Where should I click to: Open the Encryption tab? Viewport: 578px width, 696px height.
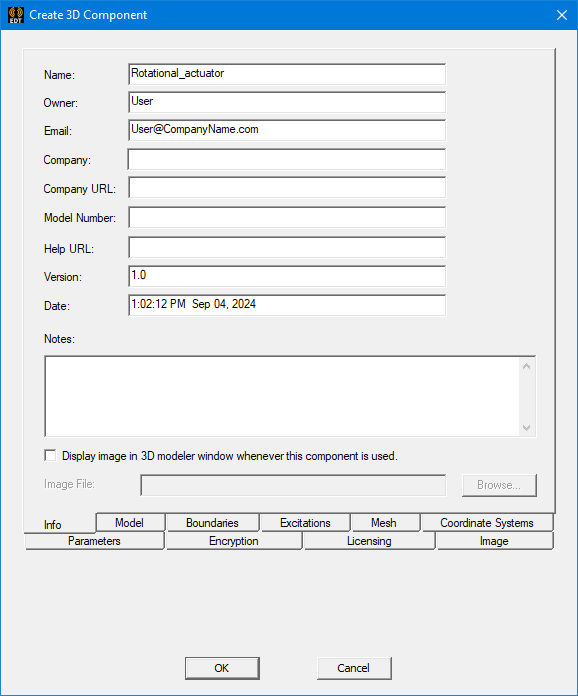[x=234, y=541]
